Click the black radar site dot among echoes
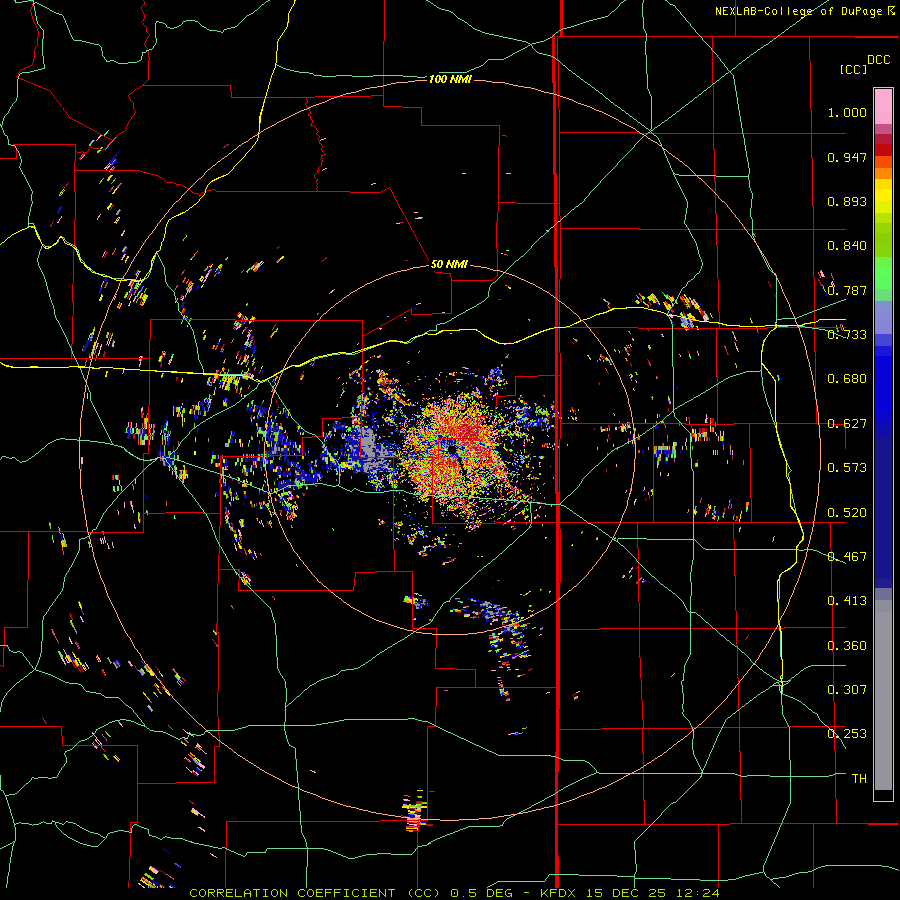 pos(452,448)
